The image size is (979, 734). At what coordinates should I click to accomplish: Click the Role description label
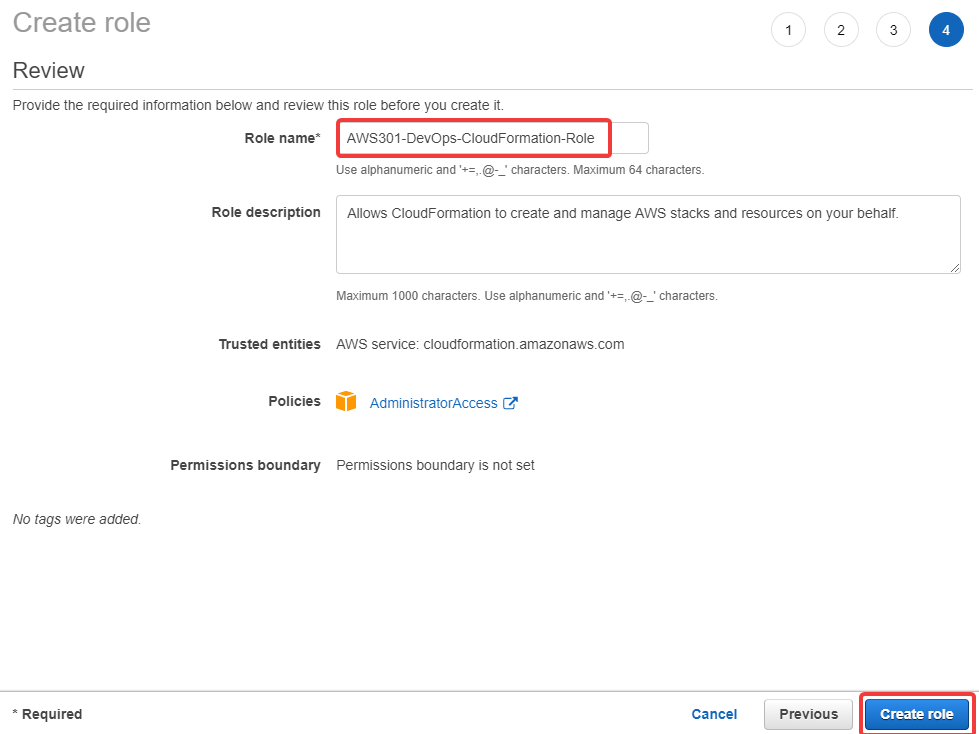266,212
